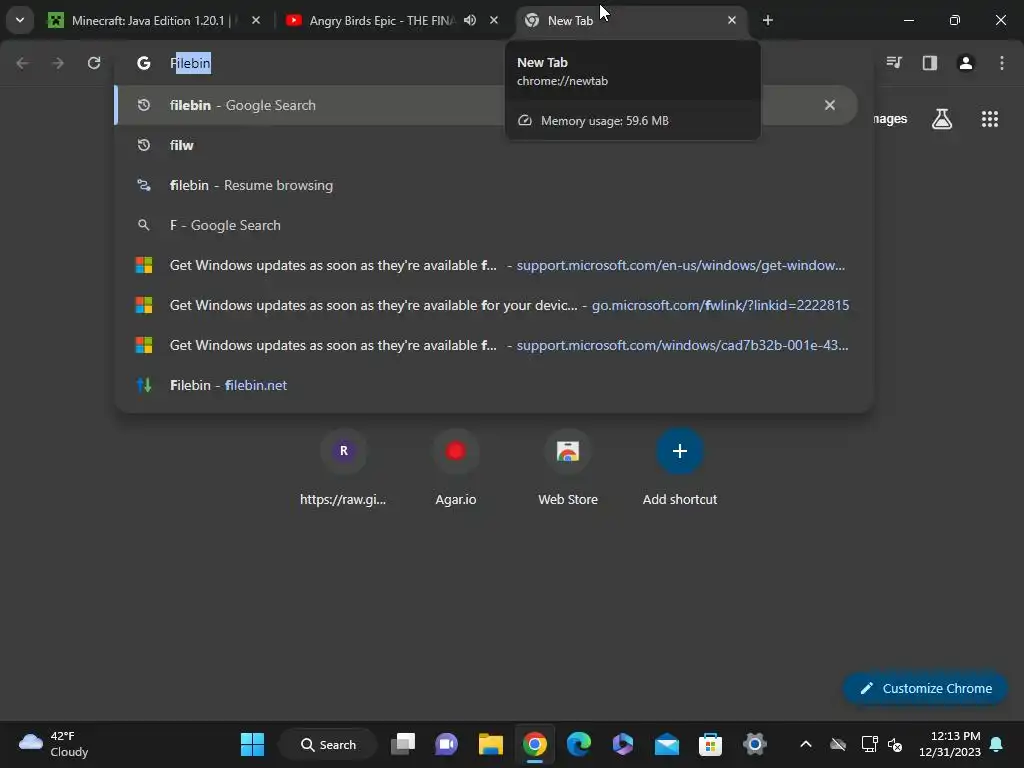Open the Copilot taskbar icon
This screenshot has height=768, width=1024.
click(622, 744)
